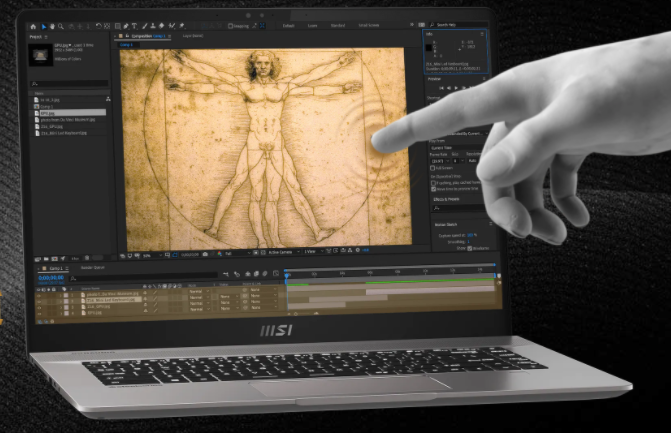Open the Frame Rate dropdown
This screenshot has height=433, width=671.
pyautogui.click(x=440, y=161)
